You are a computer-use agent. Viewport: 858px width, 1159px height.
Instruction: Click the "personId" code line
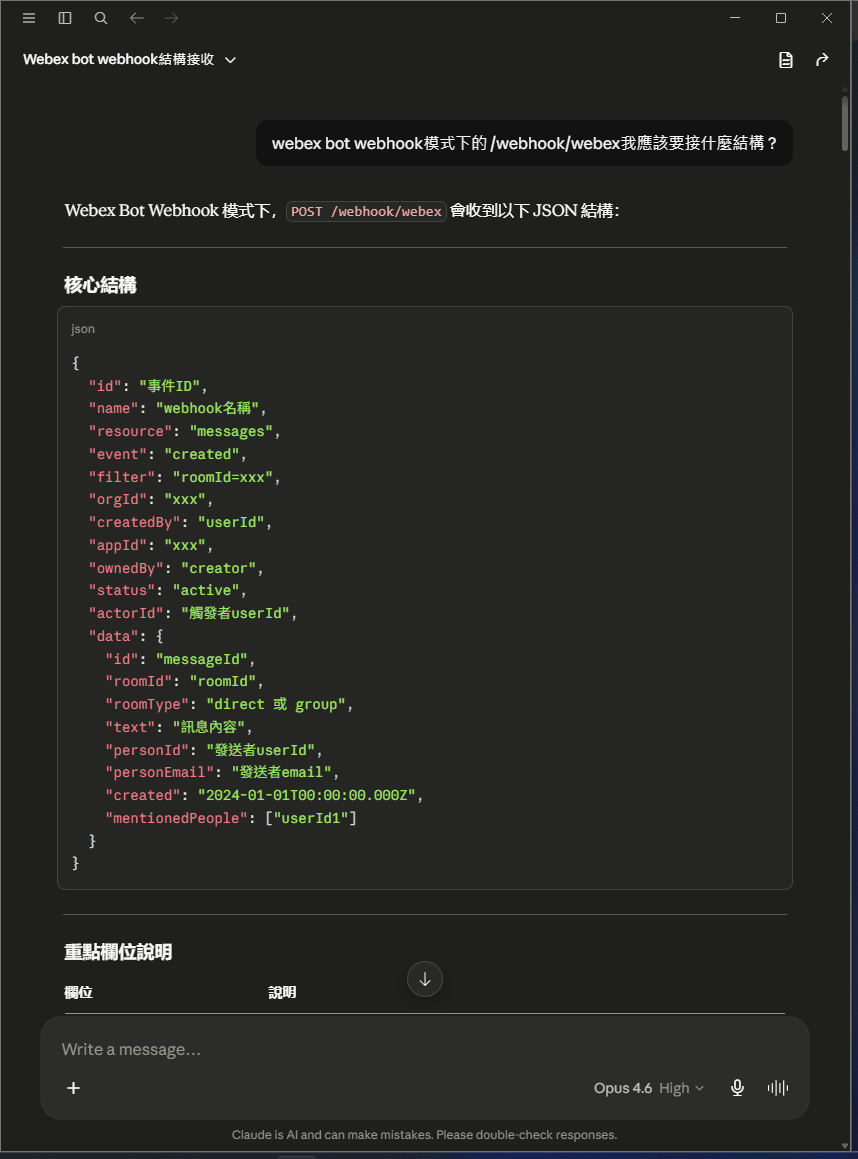214,750
